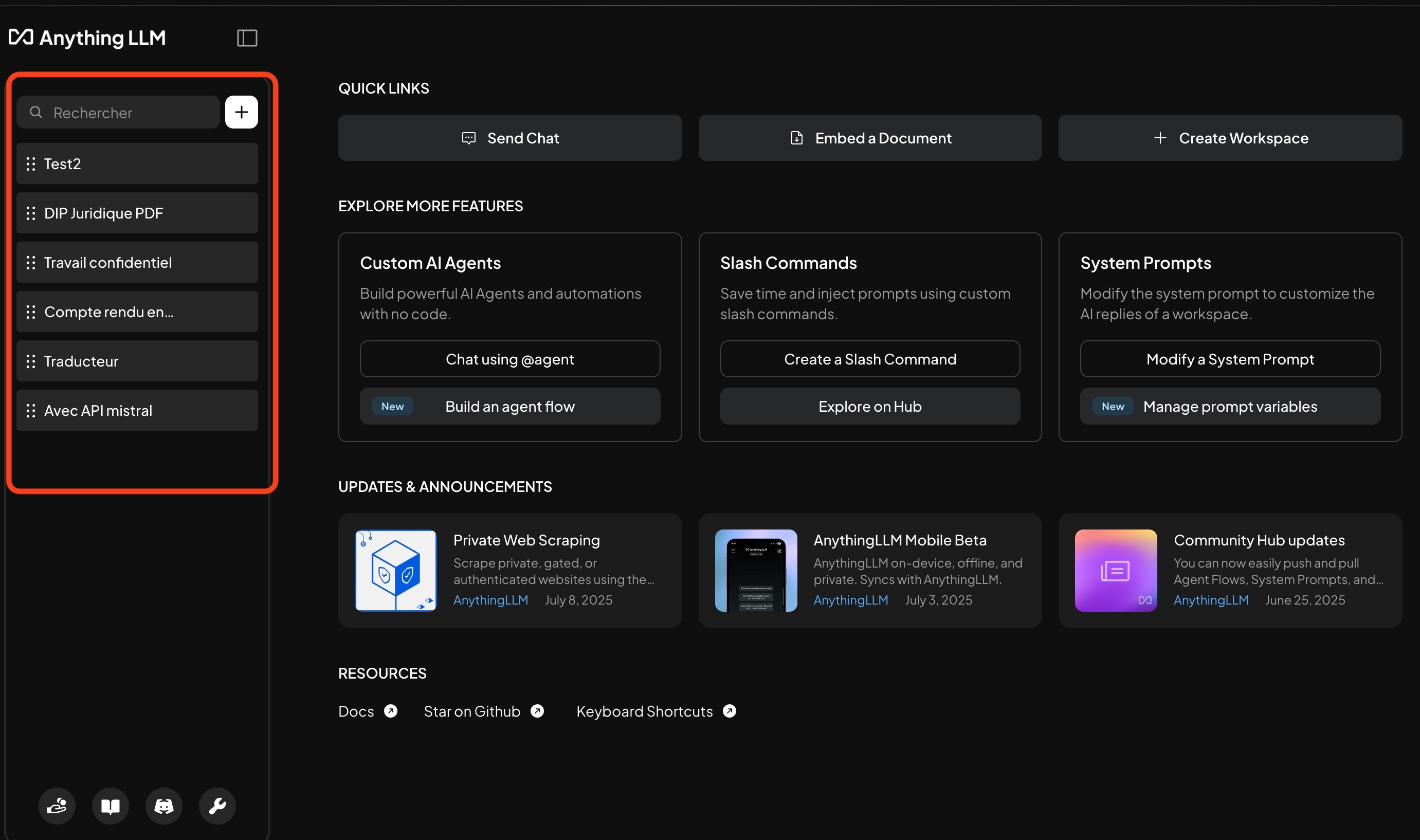Open the Travail confidentiel workspace
This screenshot has height=840, width=1420.
click(x=137, y=262)
